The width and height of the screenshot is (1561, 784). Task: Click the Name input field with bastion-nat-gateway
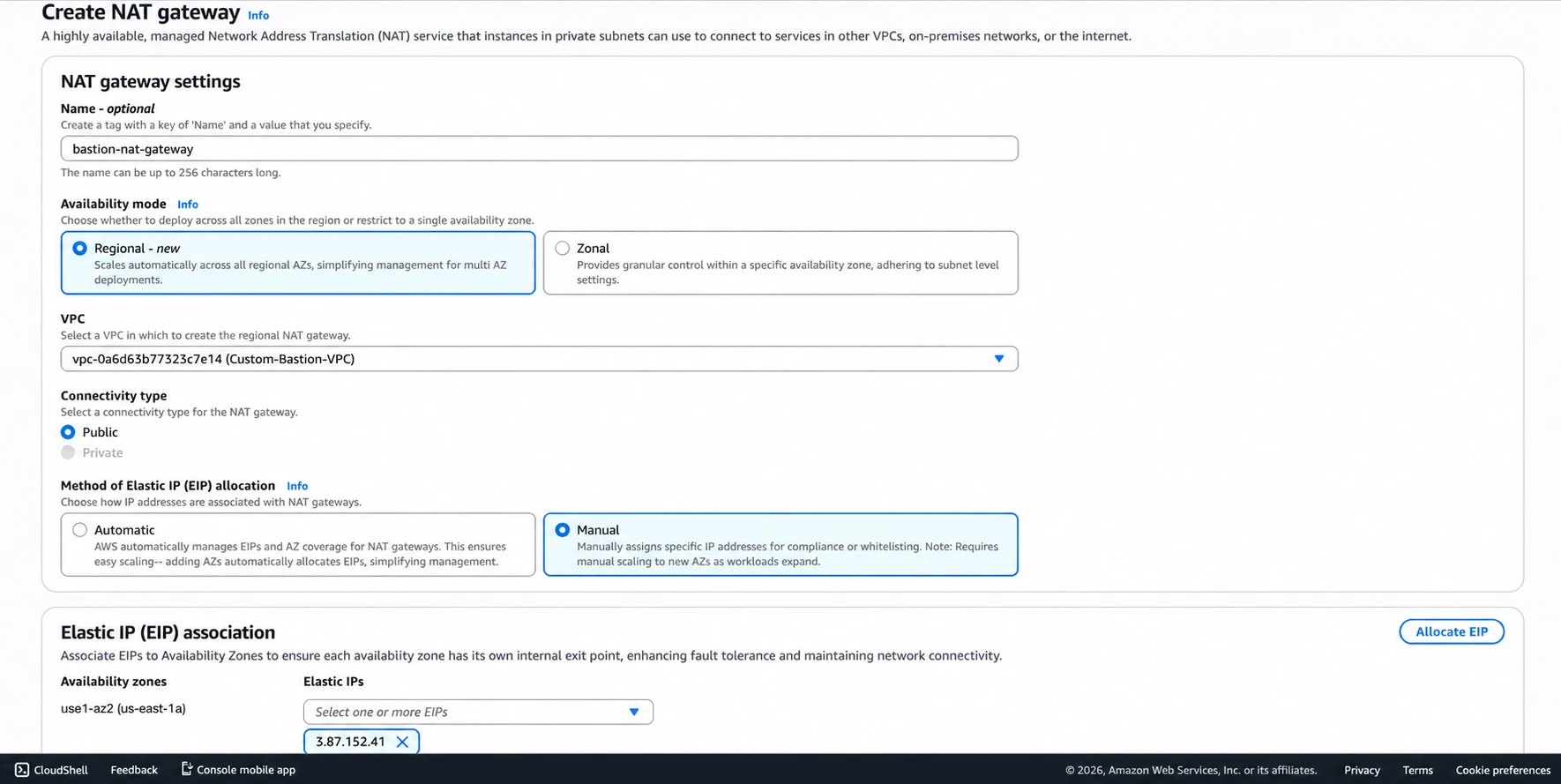pyautogui.click(x=539, y=149)
